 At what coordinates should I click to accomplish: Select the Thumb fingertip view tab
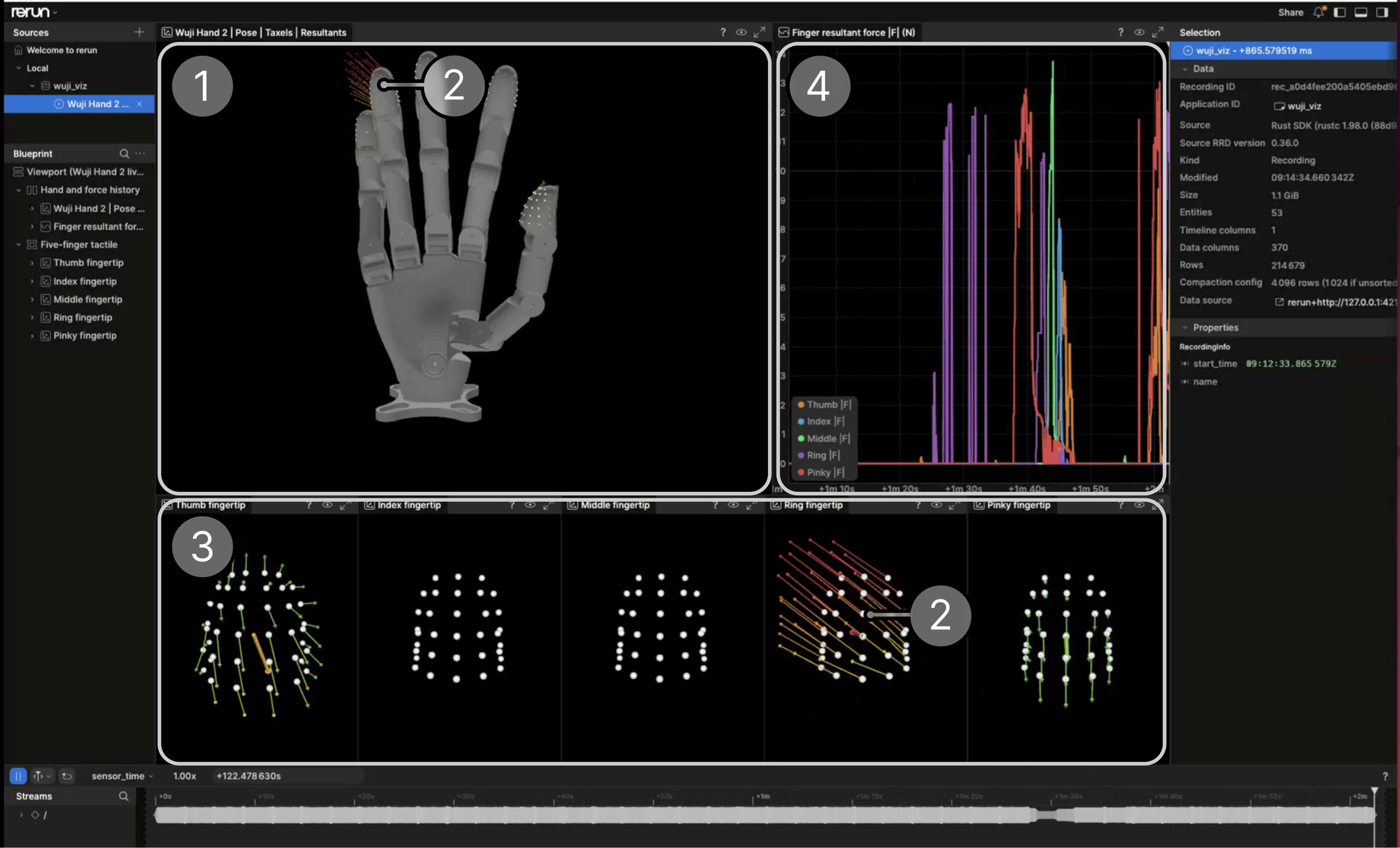tap(204, 506)
